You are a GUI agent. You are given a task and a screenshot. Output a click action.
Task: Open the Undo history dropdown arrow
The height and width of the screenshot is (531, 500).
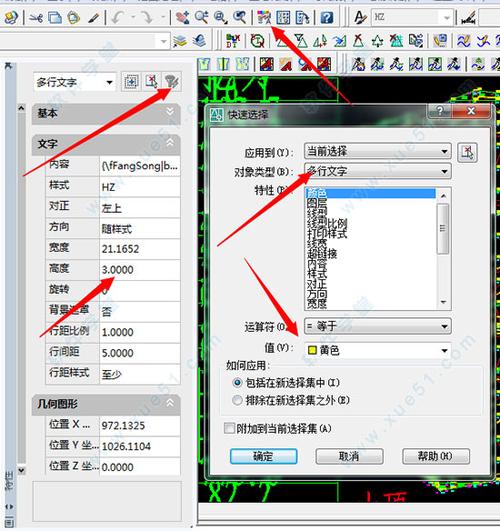(133, 17)
